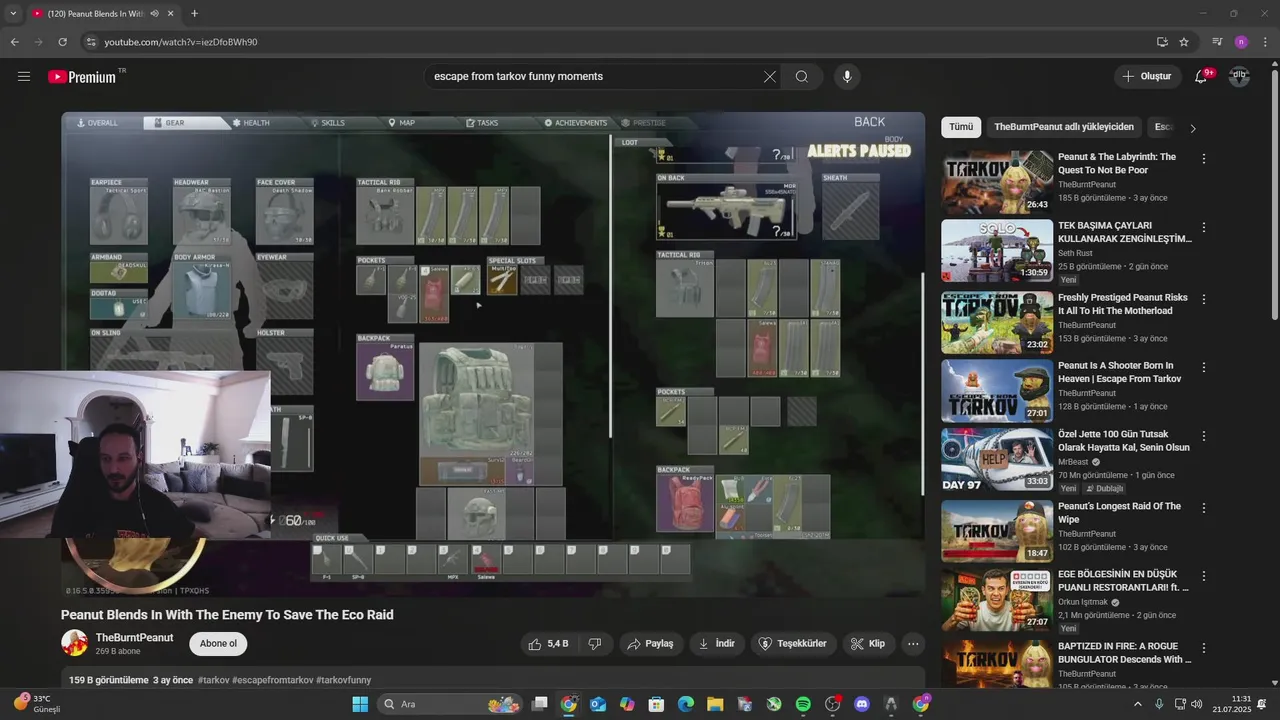This screenshot has width=1280, height=720.
Task: Open EGE BÖLGESİNİN EN DÜŞÜK video thumbnail
Action: 997,601
